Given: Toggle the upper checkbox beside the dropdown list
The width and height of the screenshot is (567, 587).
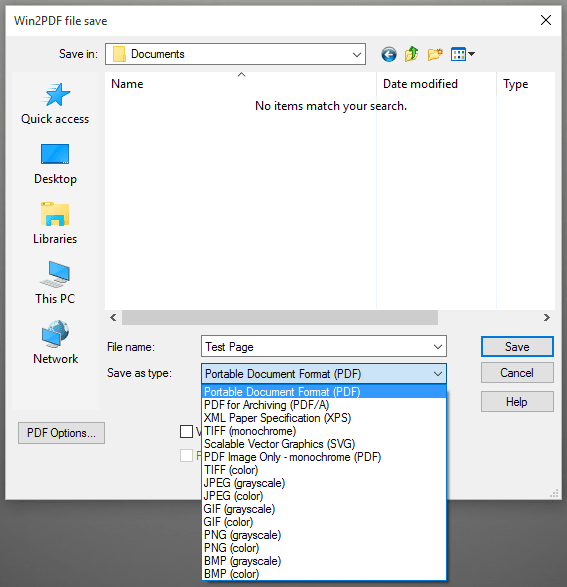Looking at the screenshot, I should 186,431.
